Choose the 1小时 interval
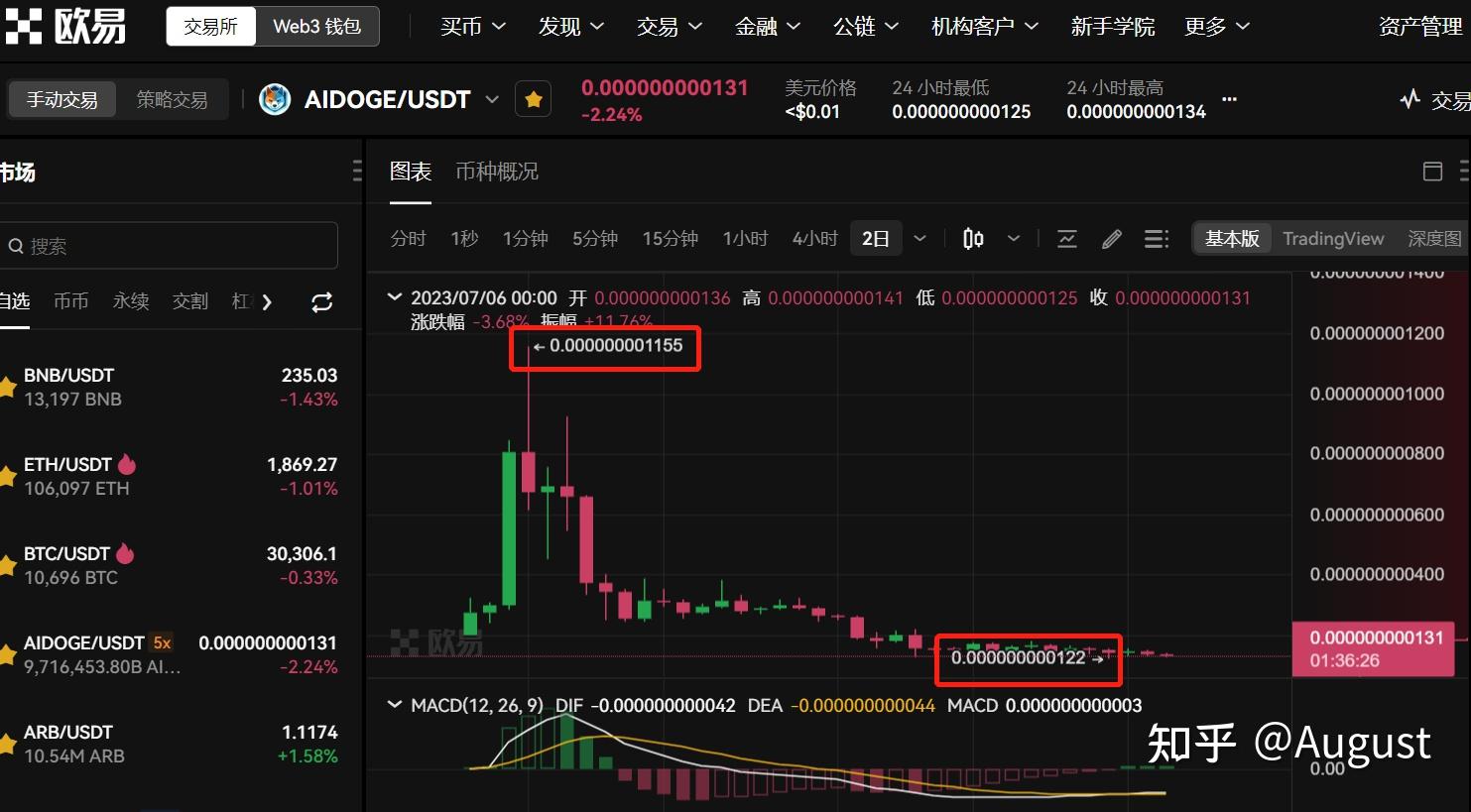This screenshot has width=1471, height=812. [x=746, y=239]
